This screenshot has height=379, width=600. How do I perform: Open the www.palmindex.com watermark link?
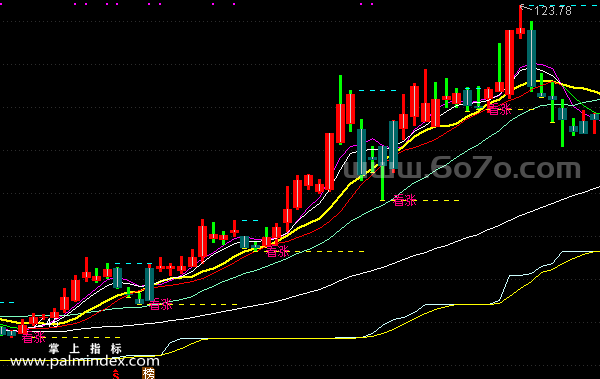[85, 361]
